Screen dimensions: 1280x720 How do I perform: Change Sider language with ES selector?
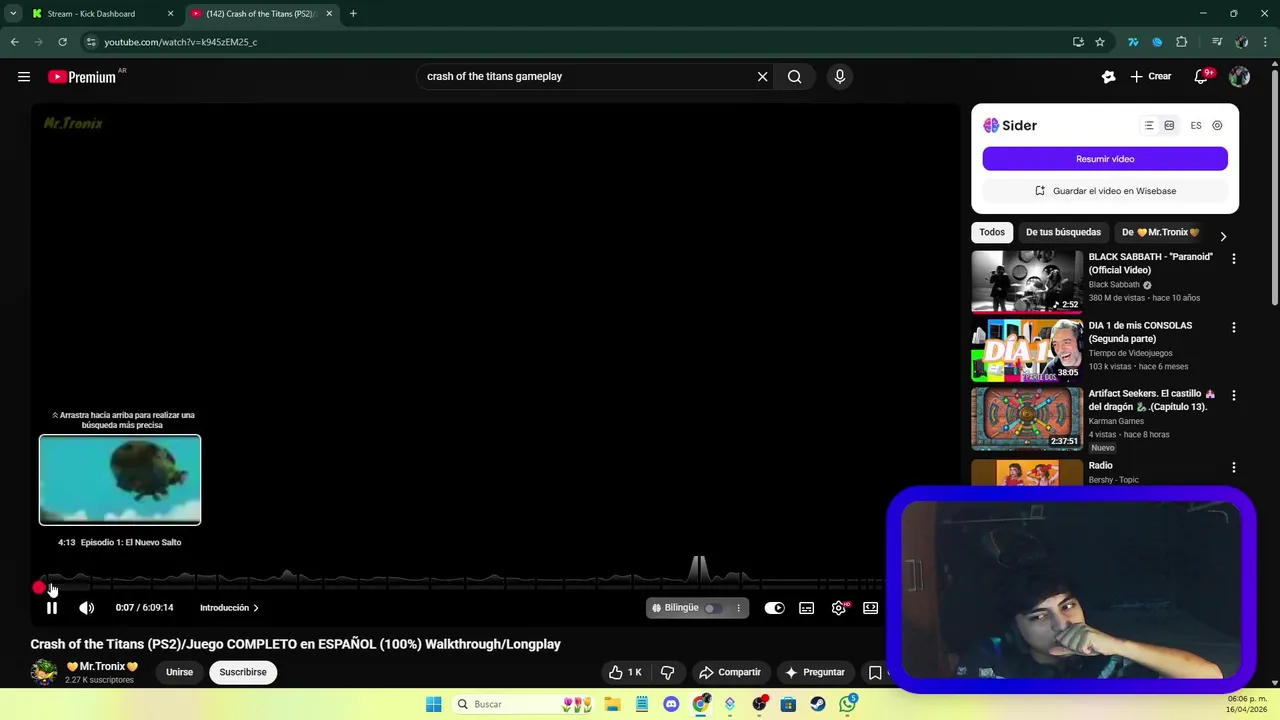1196,126
